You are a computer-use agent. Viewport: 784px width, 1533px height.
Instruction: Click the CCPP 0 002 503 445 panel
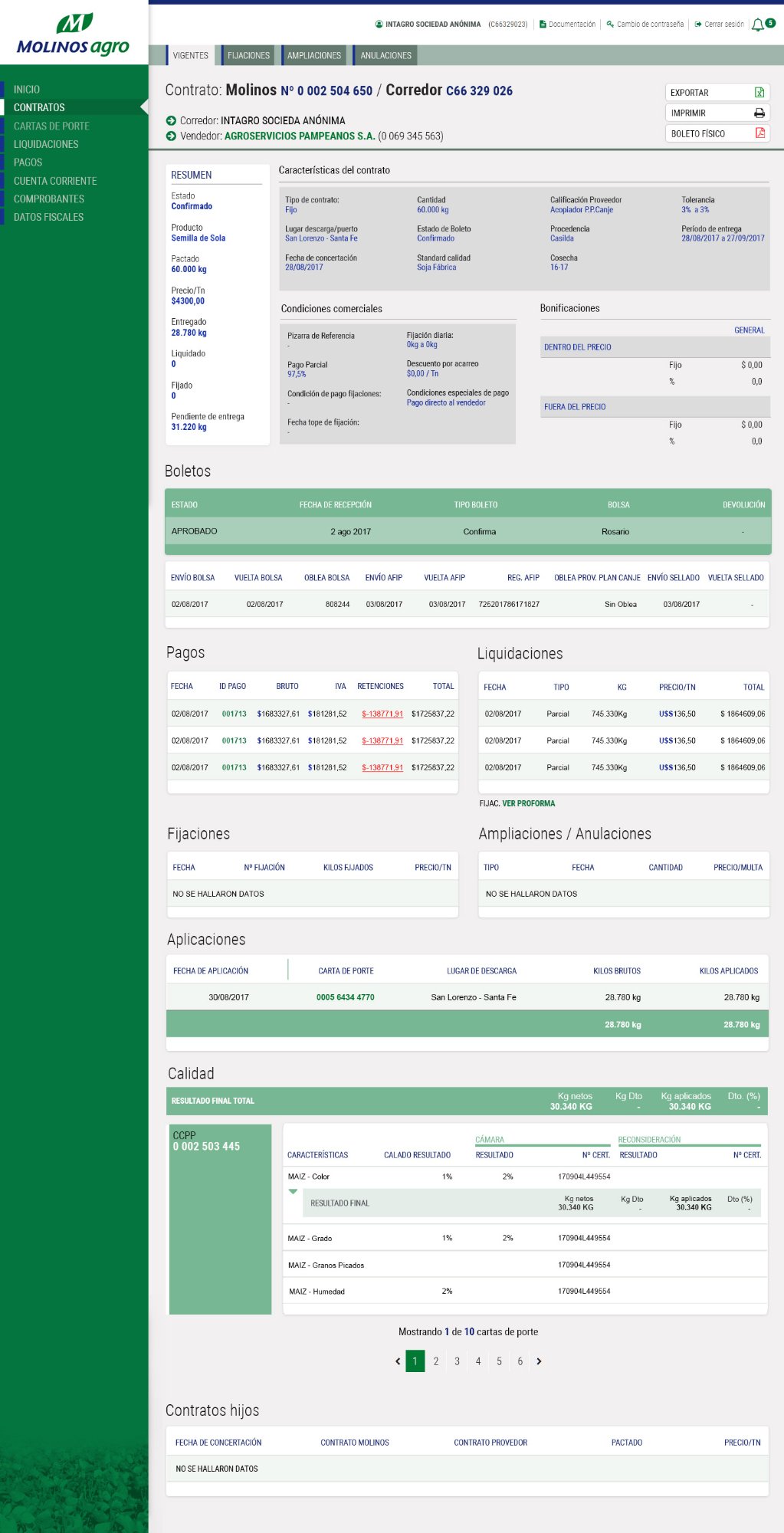[221, 1219]
